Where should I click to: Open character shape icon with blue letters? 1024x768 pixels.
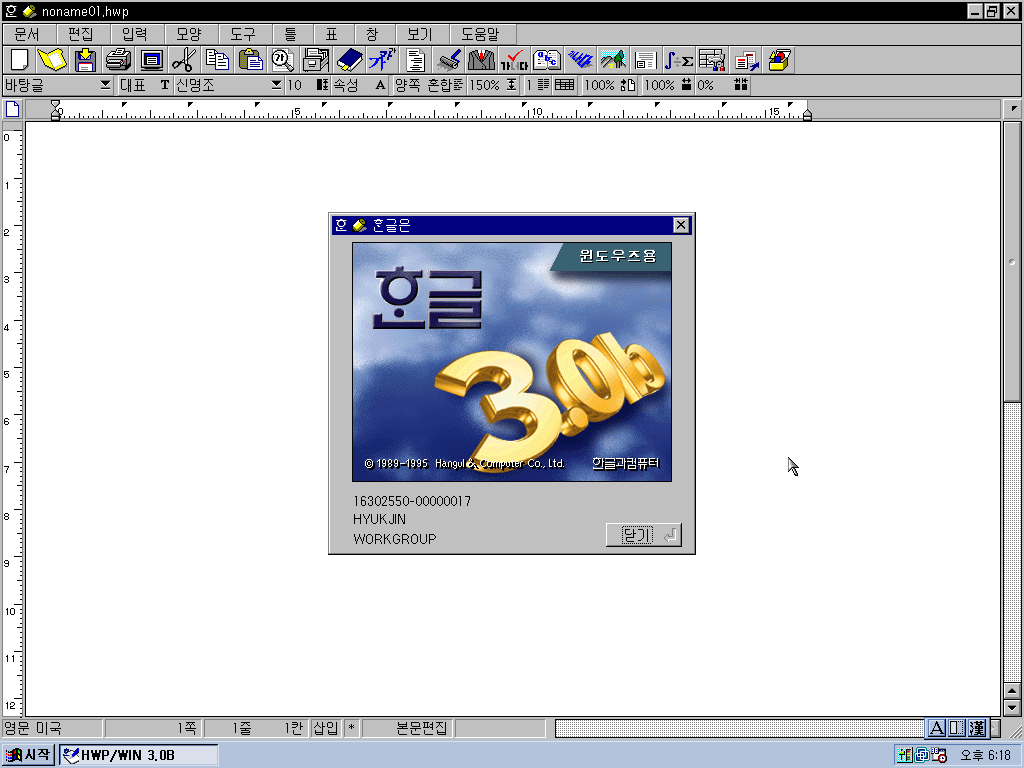tap(382, 60)
